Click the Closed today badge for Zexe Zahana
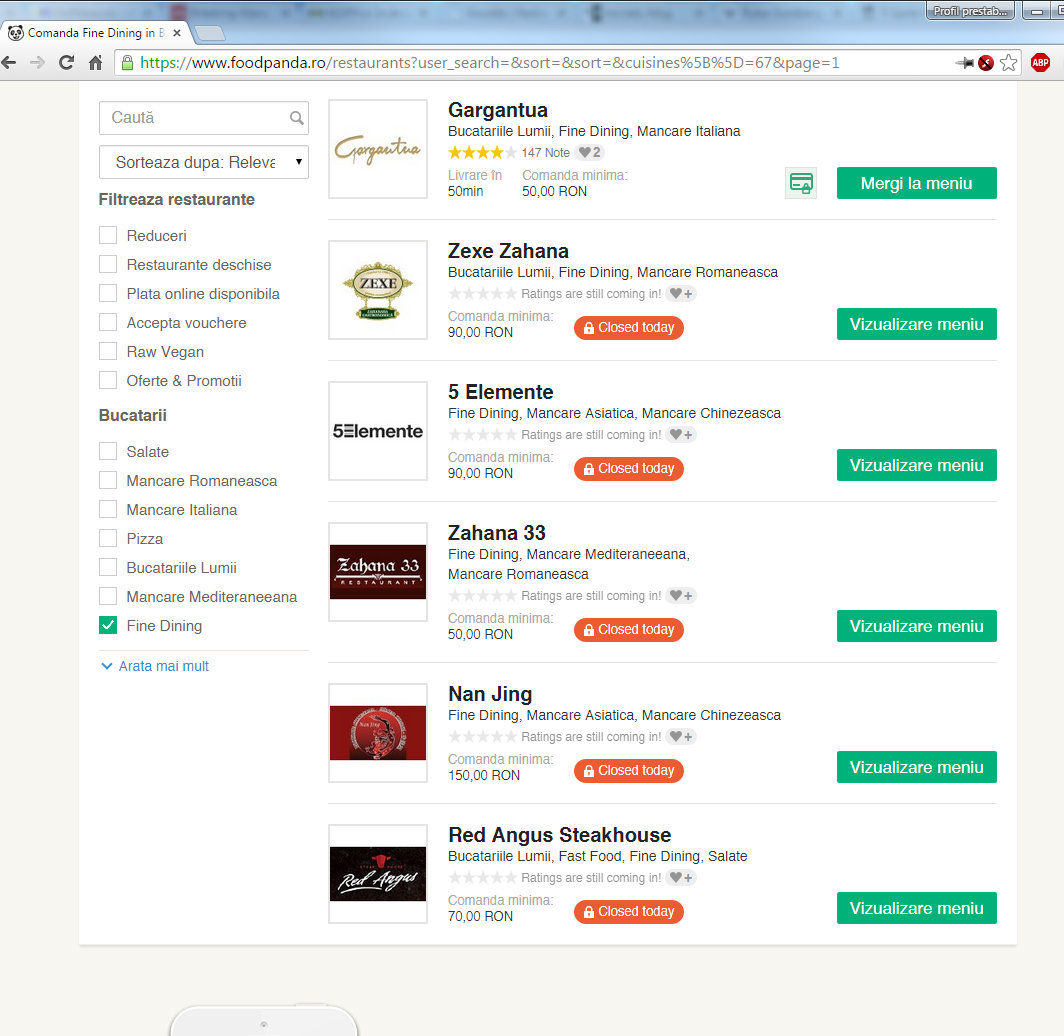 (x=628, y=328)
